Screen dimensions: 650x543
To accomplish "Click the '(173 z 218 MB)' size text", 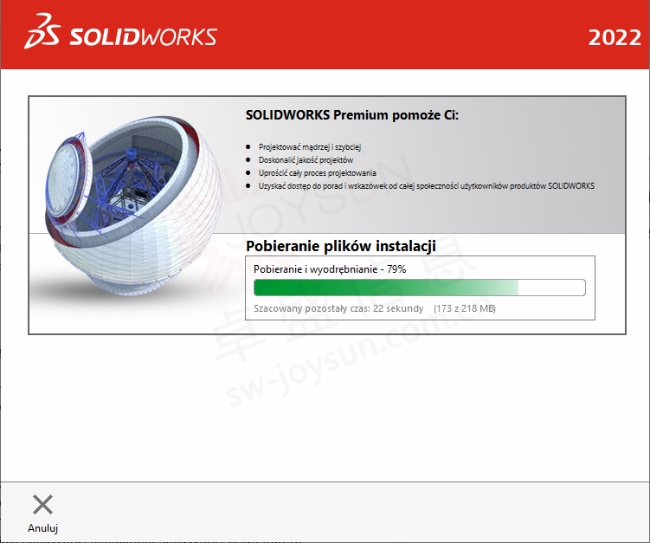I will 465,308.
